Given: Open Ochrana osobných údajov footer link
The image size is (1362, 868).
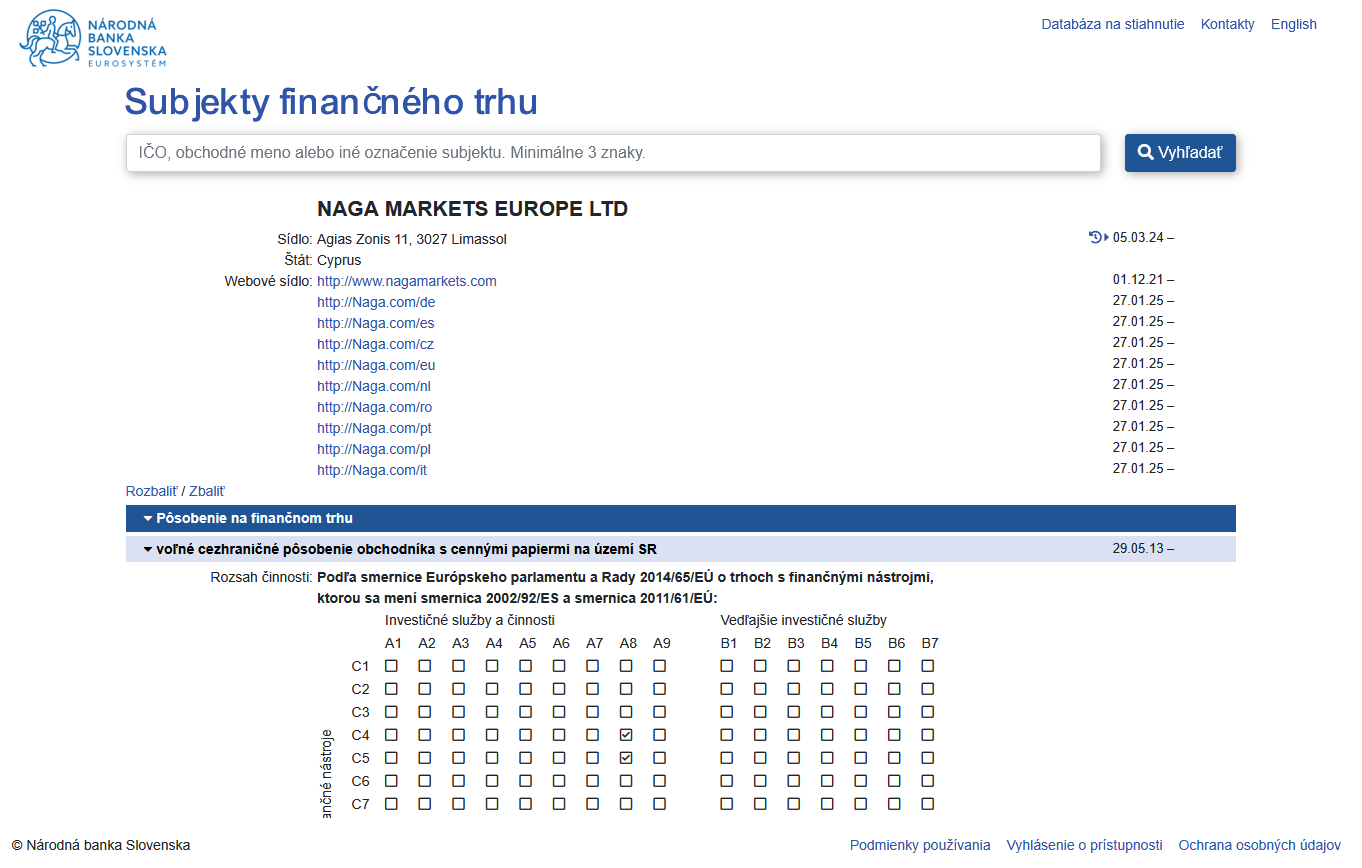Looking at the screenshot, I should (1259, 845).
